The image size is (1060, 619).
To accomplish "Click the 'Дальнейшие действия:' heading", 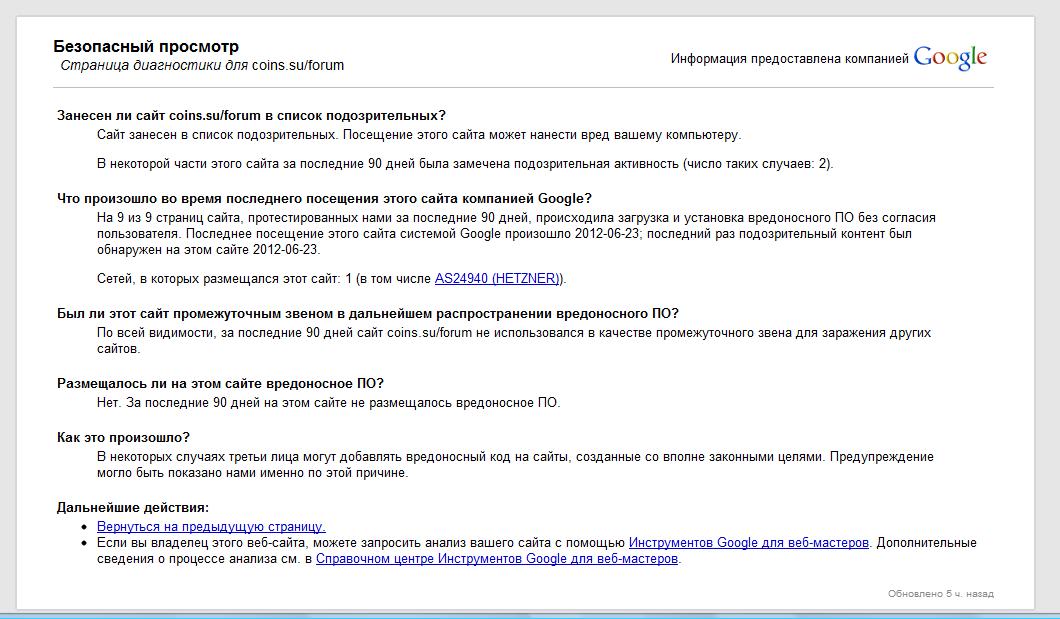I will coord(132,507).
